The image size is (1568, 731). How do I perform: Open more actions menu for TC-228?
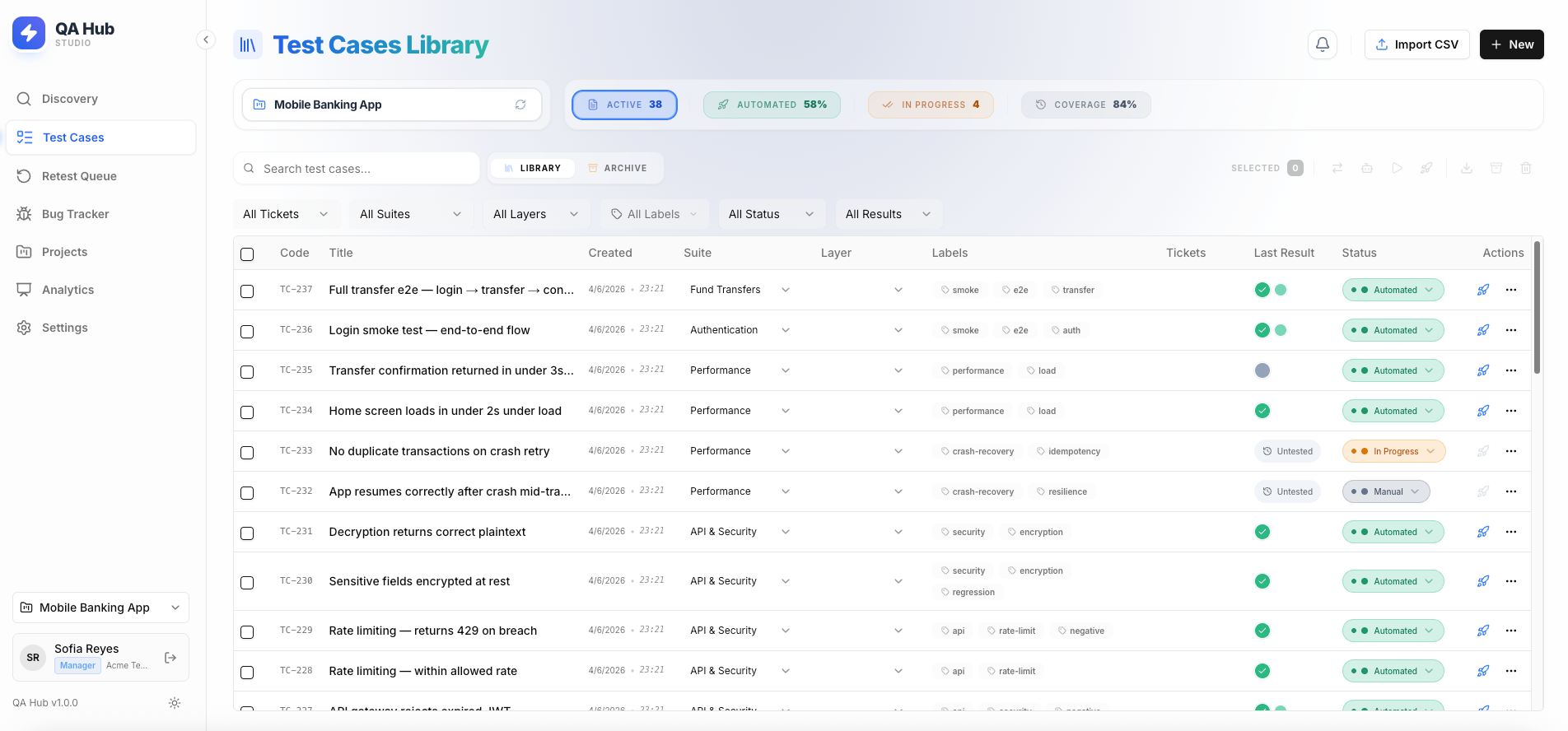1511,671
